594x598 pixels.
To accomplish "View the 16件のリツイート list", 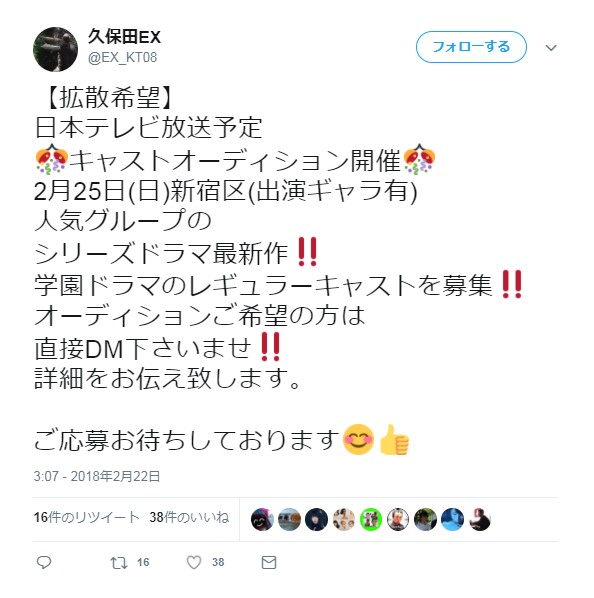I will click(86, 518).
